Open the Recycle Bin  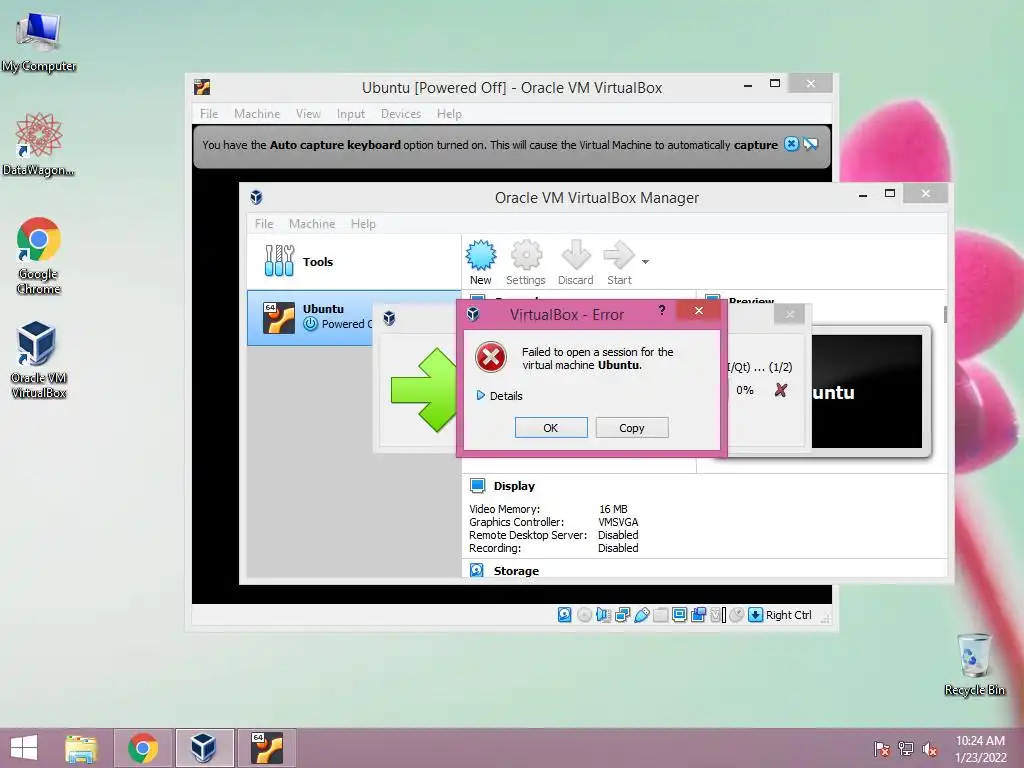click(x=974, y=664)
